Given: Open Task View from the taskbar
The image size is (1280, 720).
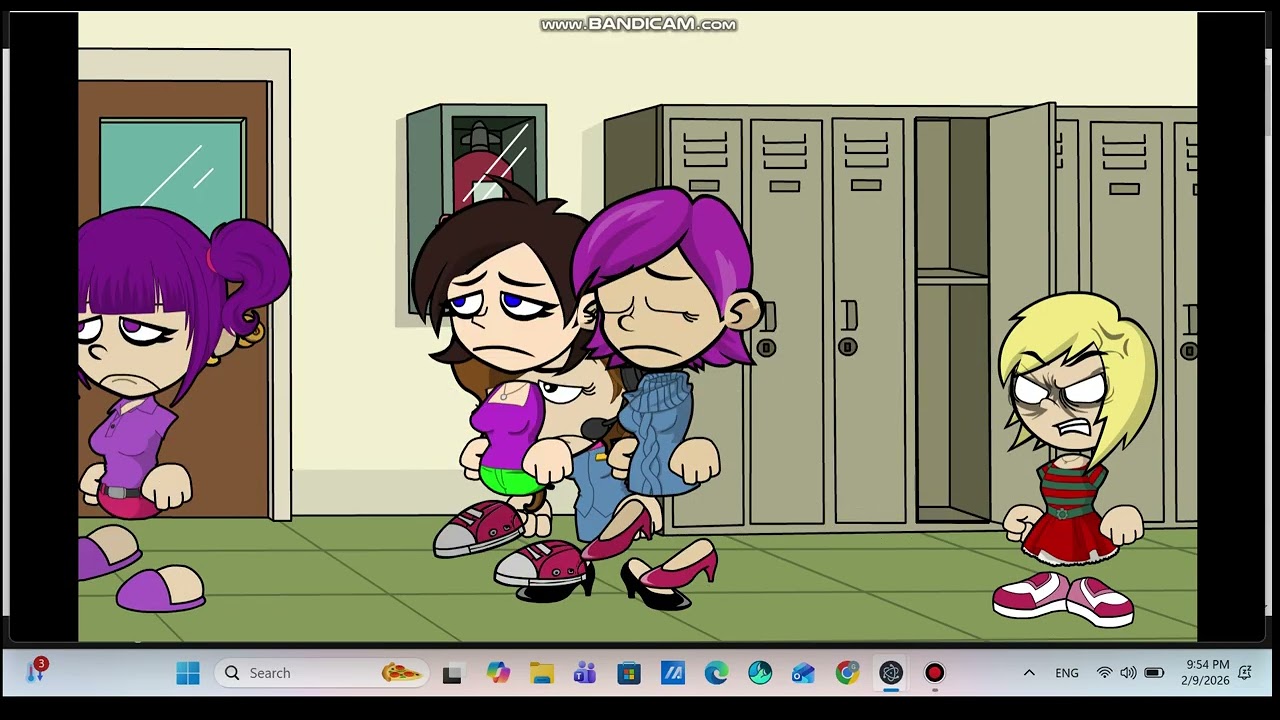Looking at the screenshot, I should point(452,673).
